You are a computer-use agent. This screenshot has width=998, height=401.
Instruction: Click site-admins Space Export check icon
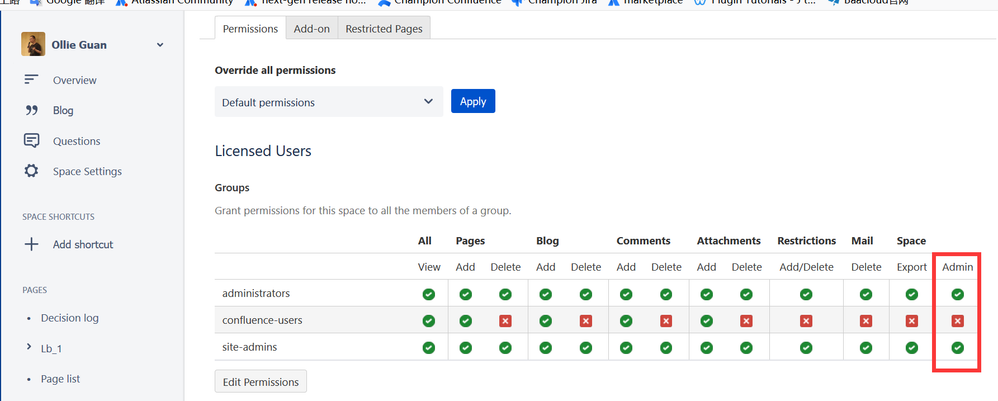911,348
